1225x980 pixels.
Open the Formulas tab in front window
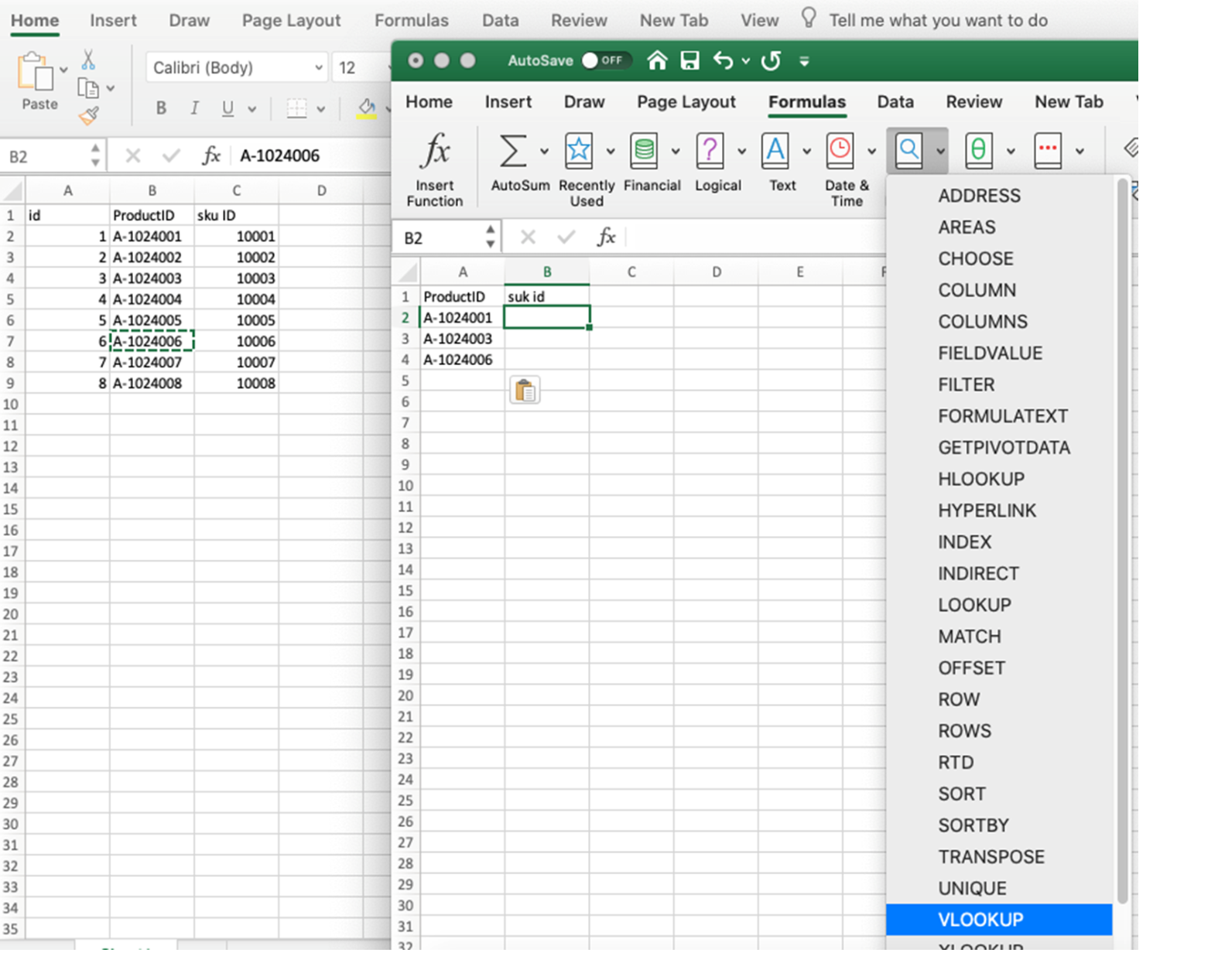coord(806,101)
